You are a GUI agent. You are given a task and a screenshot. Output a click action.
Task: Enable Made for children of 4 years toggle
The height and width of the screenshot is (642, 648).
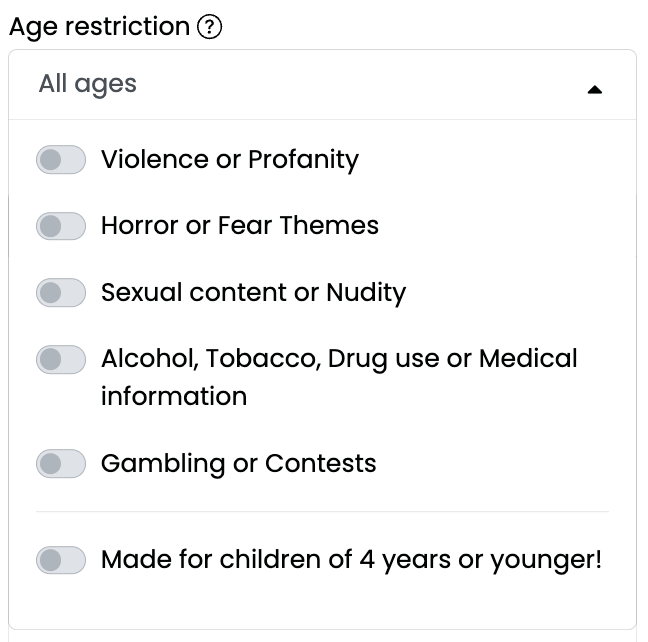[61, 560]
